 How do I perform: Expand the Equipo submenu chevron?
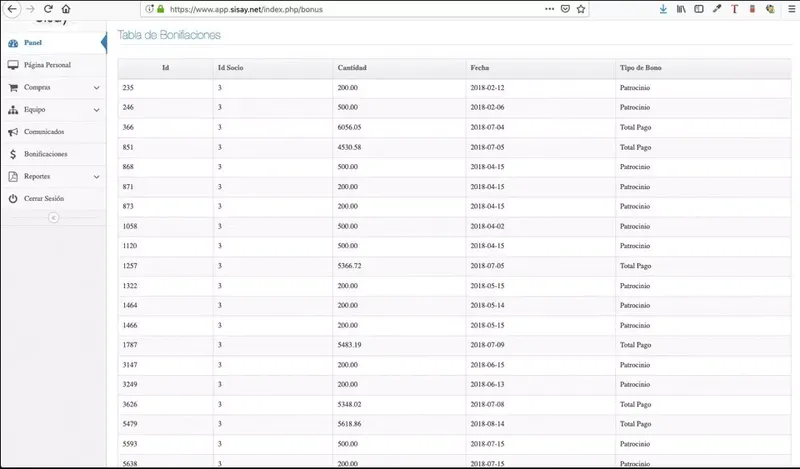click(x=96, y=110)
